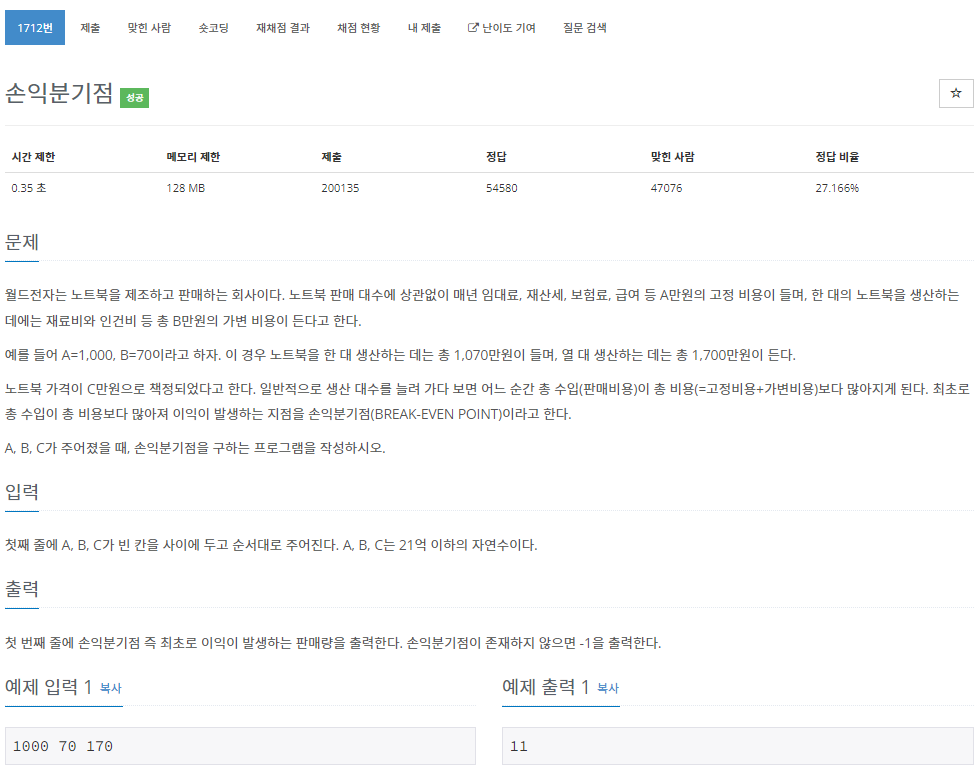Click the 예제 입력 1 heading

click(x=48, y=687)
